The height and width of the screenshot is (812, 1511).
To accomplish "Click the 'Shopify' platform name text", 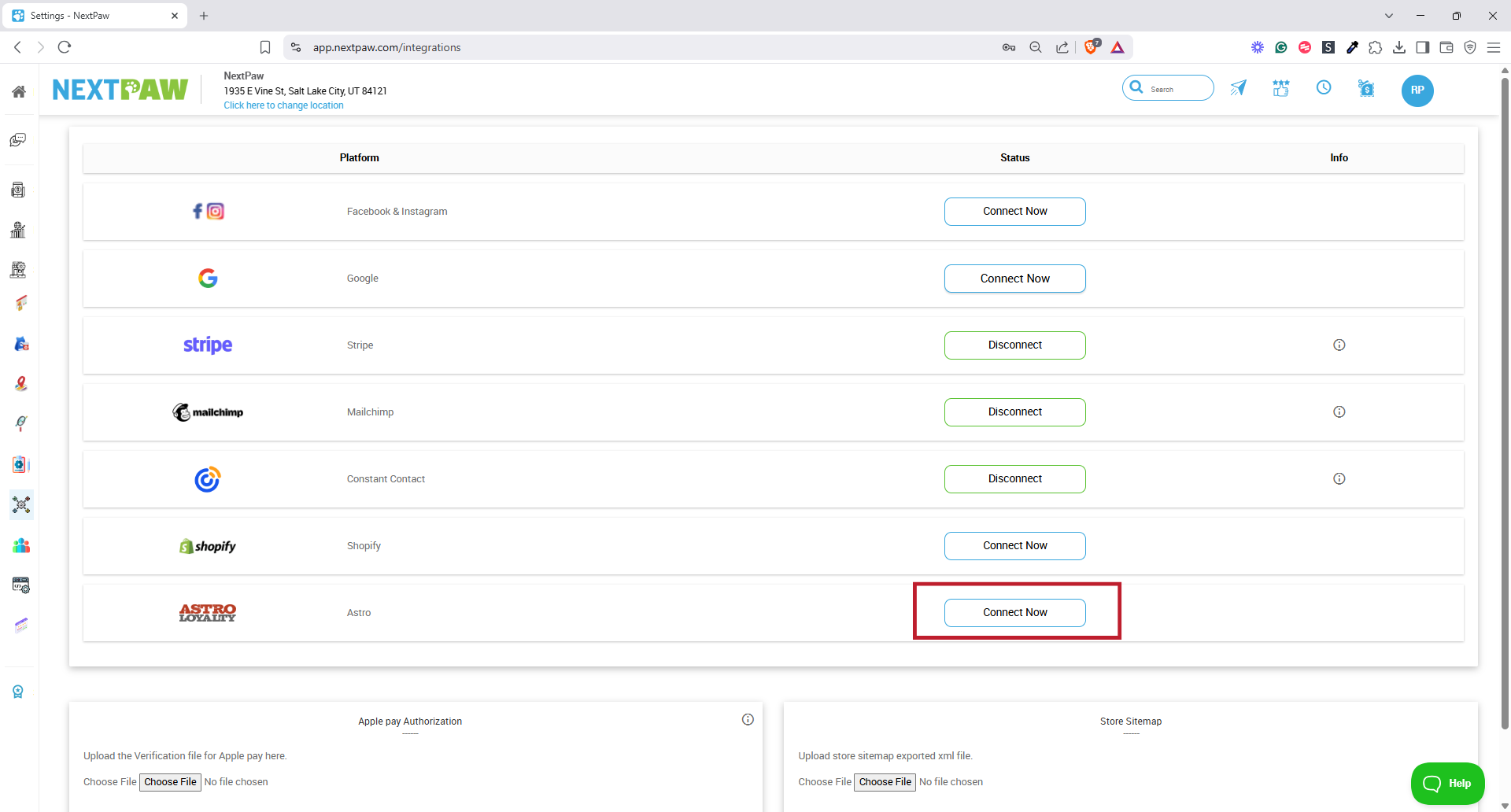I will (x=364, y=545).
